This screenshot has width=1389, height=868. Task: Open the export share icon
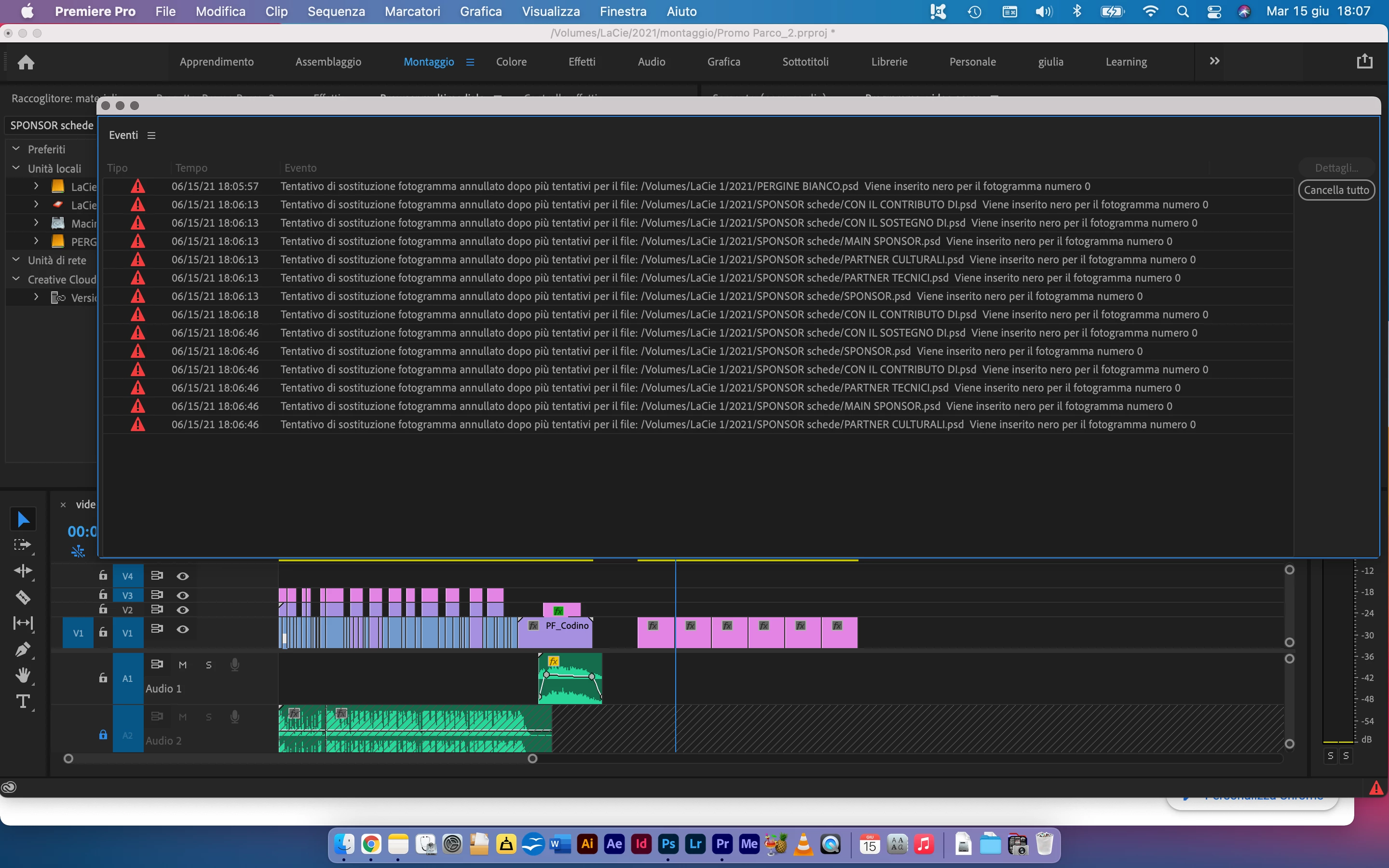pyautogui.click(x=1364, y=61)
